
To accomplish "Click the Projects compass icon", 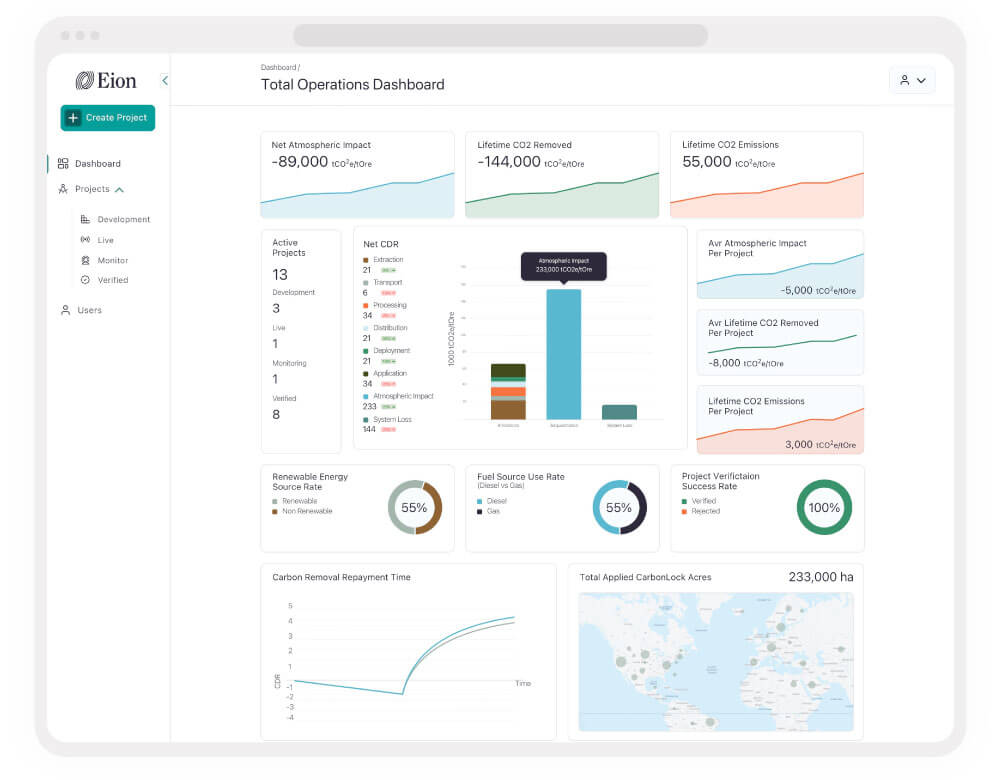I will [x=63, y=189].
